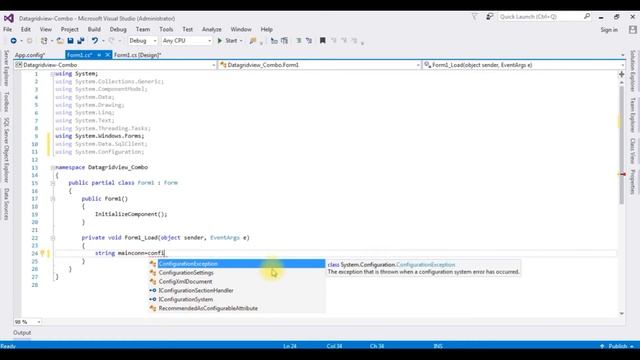640x360 pixels.
Task: Open the Project menu
Action: pos(70,29)
